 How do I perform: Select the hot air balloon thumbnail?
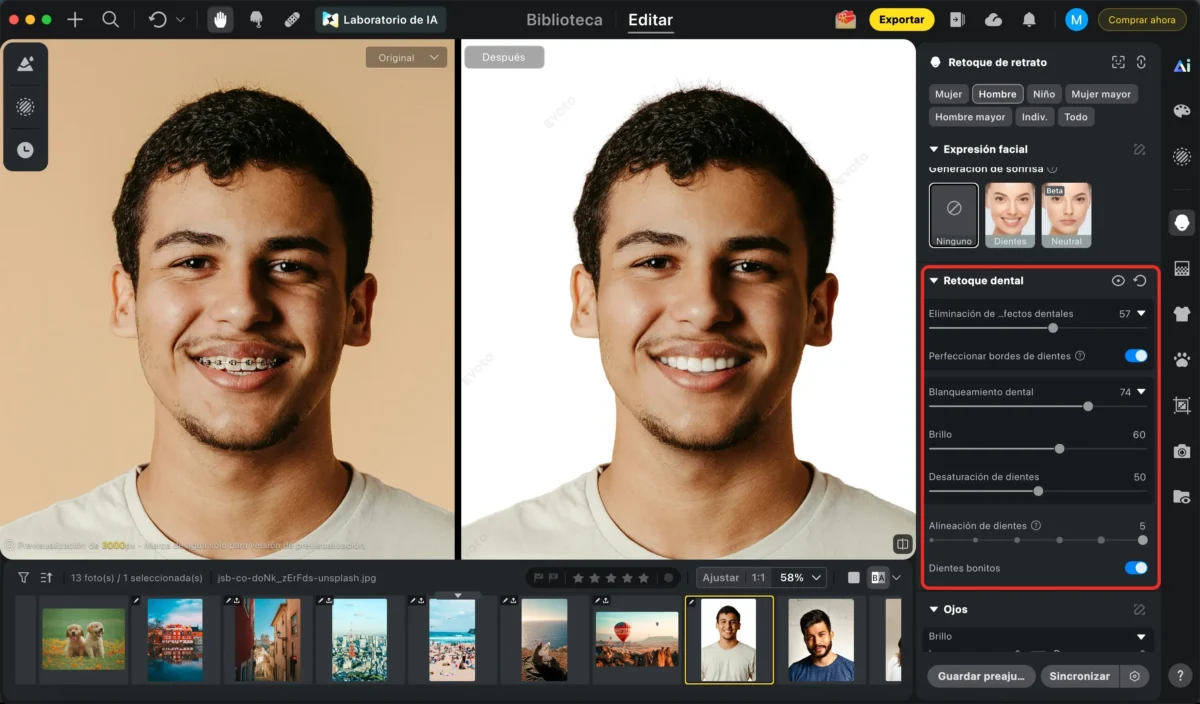(636, 640)
